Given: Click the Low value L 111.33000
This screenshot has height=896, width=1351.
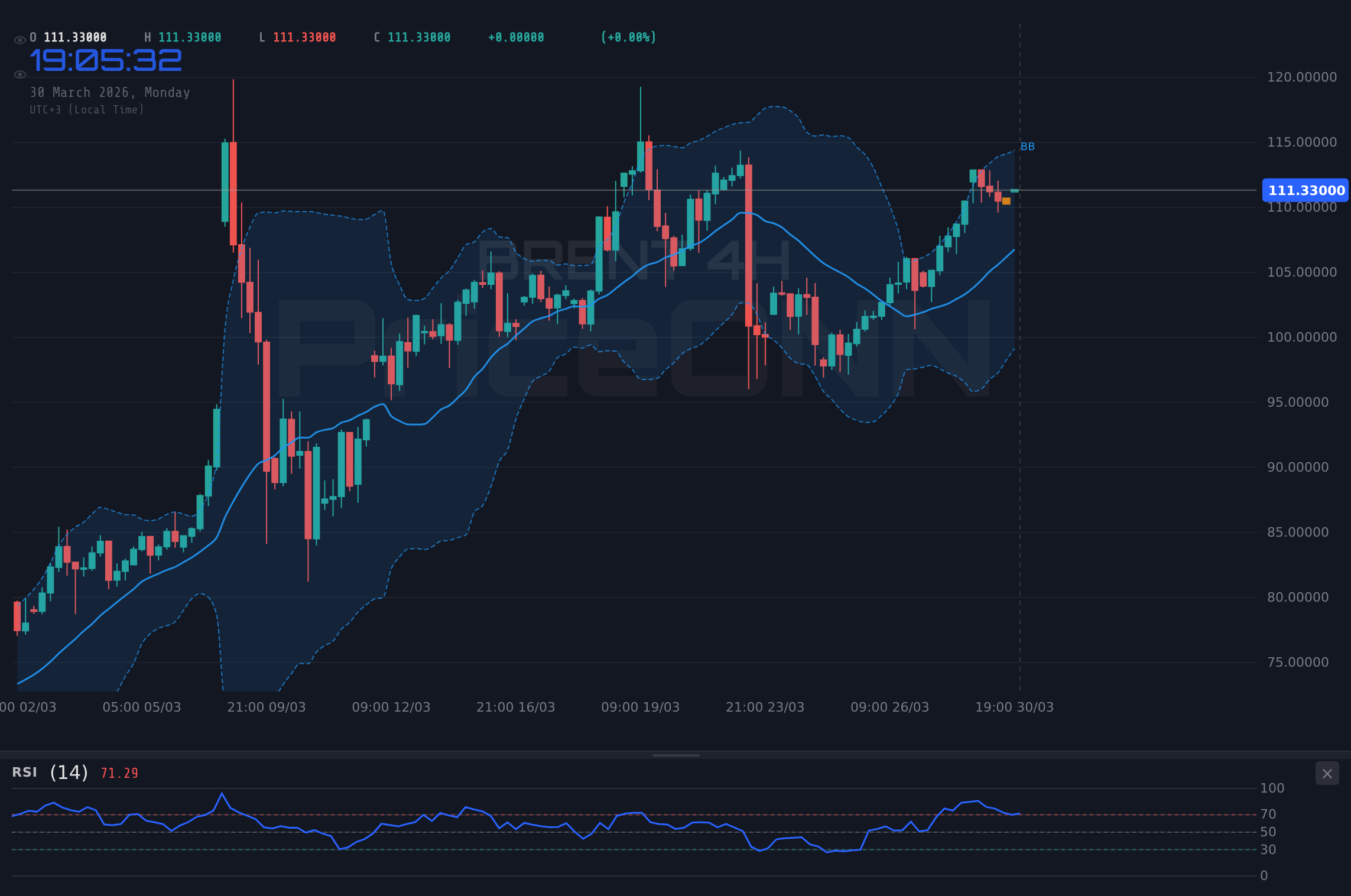Looking at the screenshot, I should pos(297,37).
